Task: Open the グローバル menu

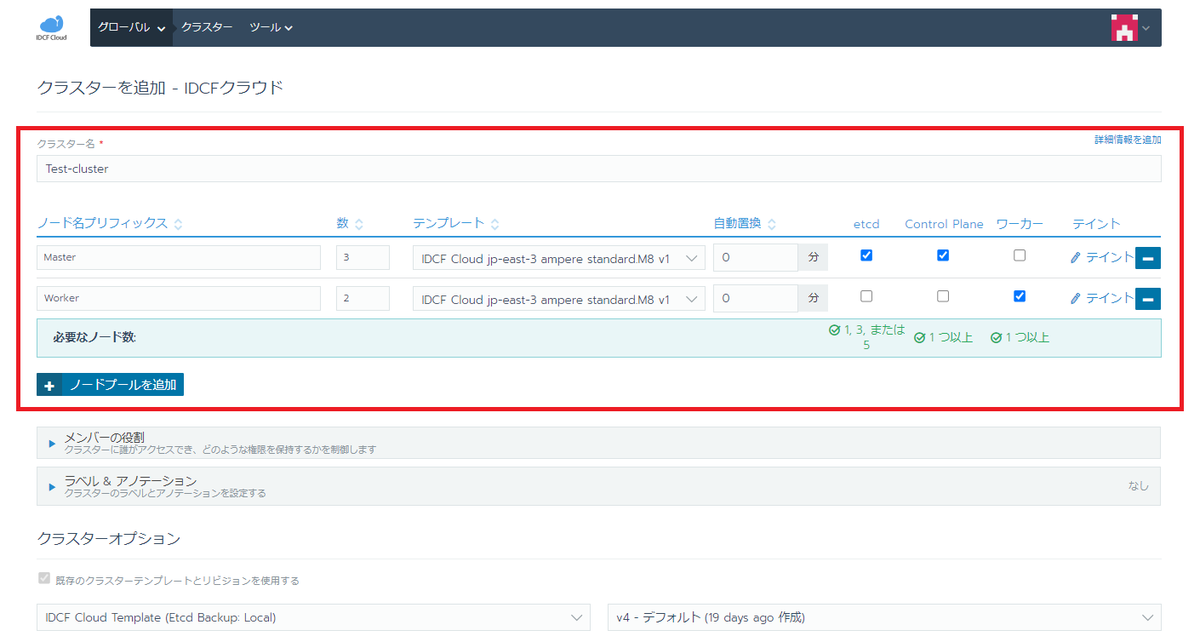Action: point(132,28)
